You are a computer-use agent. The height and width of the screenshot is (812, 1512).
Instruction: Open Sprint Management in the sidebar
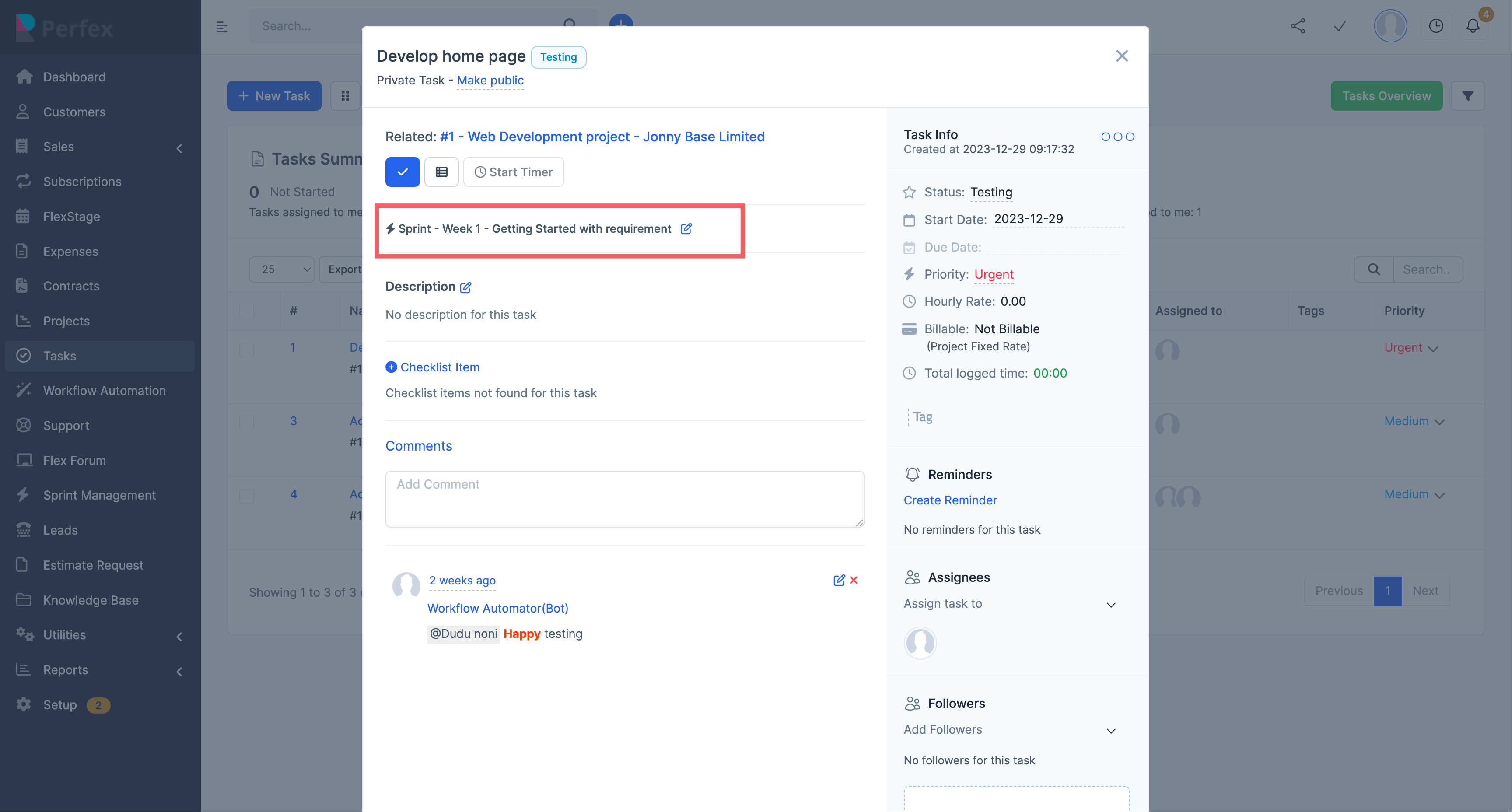coord(99,495)
